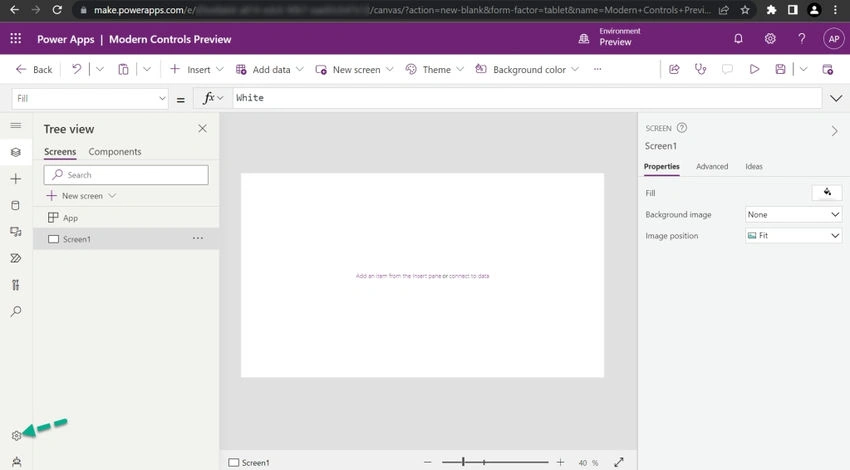Open app Settings gear at bottom left

tap(16, 435)
